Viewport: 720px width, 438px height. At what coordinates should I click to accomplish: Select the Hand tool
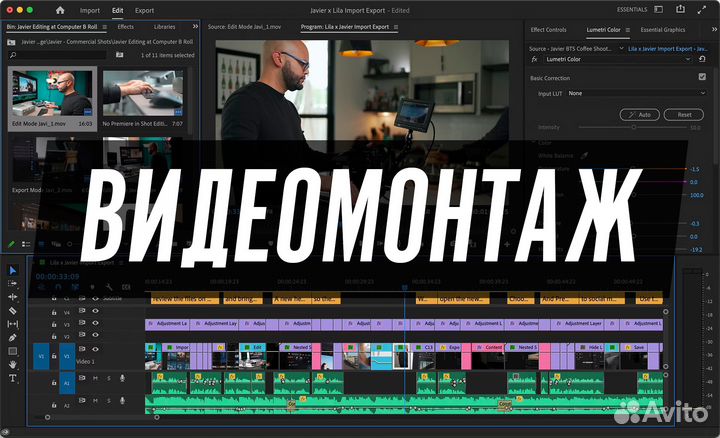point(12,365)
